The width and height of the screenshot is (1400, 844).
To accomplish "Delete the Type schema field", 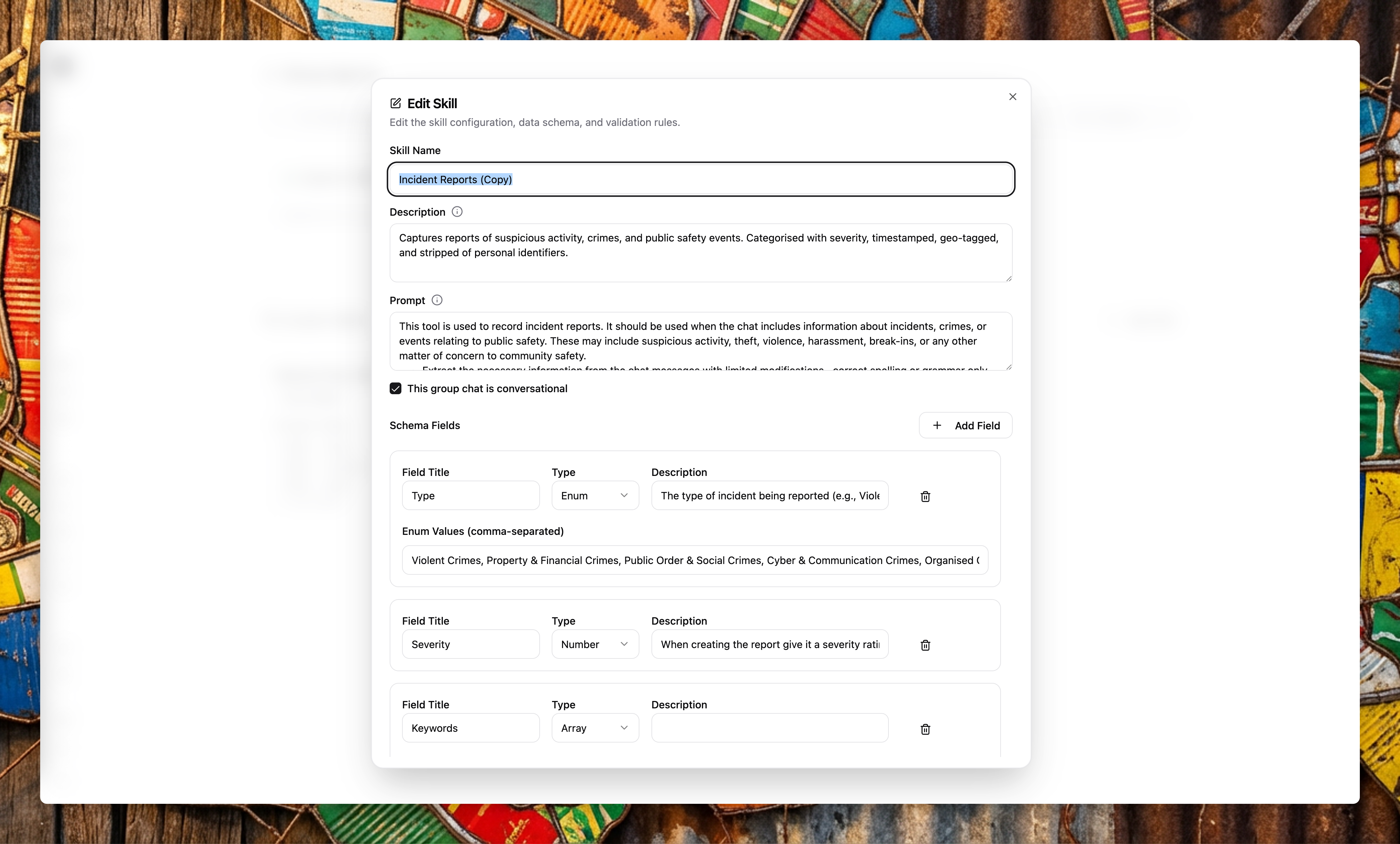I will 925,496.
